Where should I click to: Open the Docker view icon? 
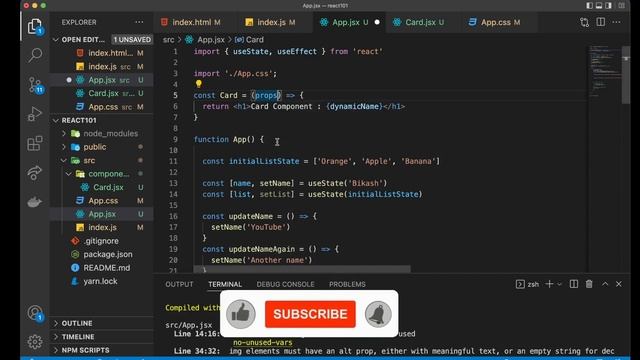(x=35, y=202)
